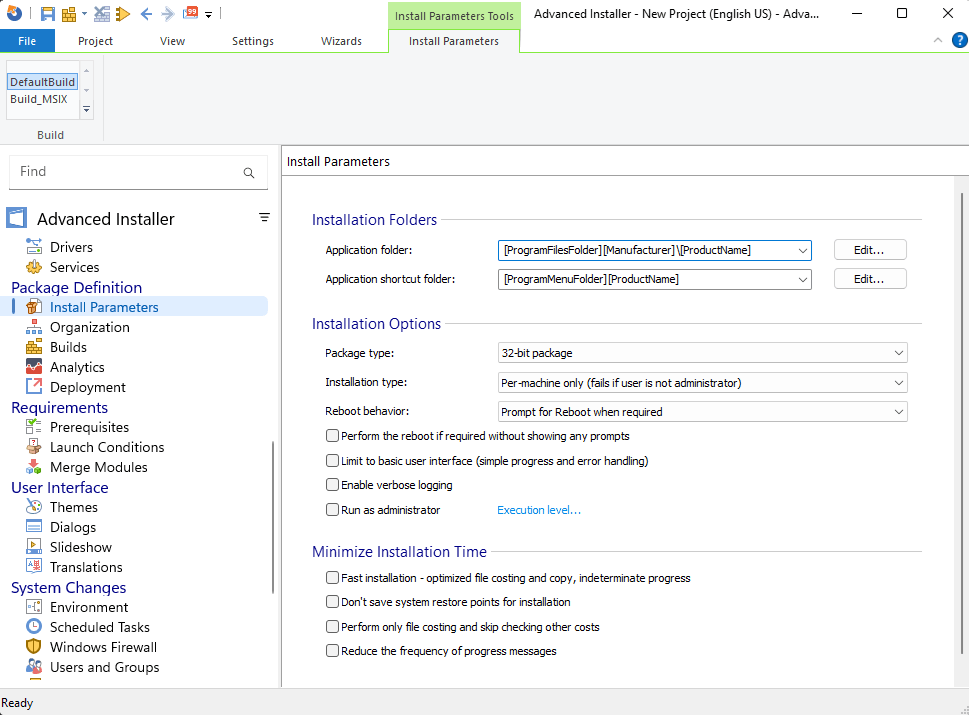Click the filter icon beside Advanced Installer header
Image resolution: width=969 pixels, height=715 pixels.
click(264, 217)
